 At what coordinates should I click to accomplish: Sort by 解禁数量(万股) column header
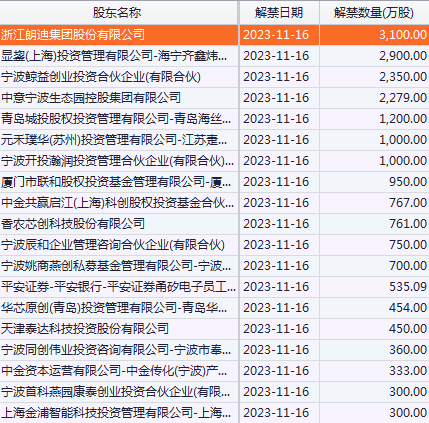tap(374, 13)
